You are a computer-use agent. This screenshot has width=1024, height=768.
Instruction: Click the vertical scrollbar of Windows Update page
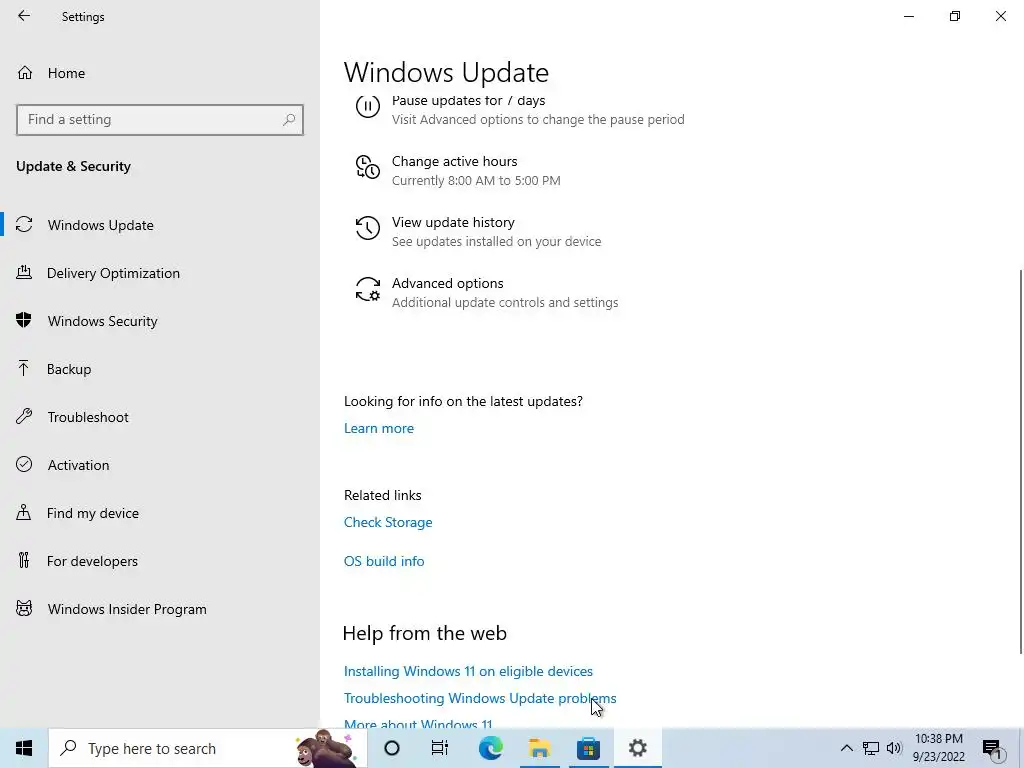(x=1021, y=460)
